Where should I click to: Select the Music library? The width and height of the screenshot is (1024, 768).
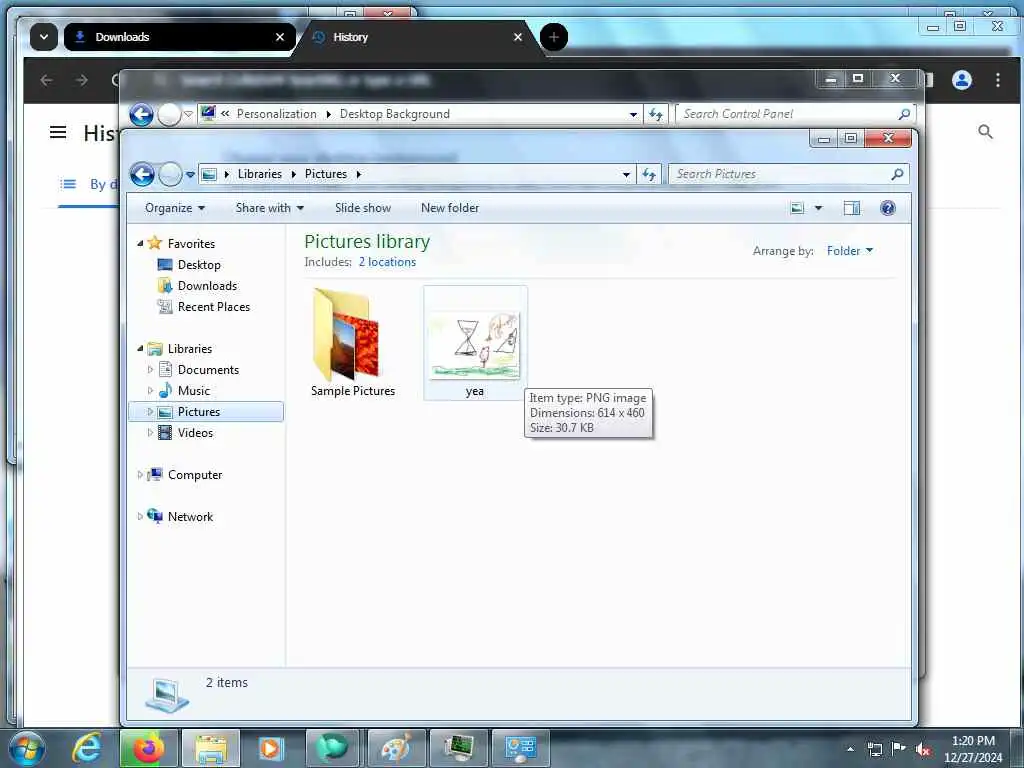coord(193,391)
